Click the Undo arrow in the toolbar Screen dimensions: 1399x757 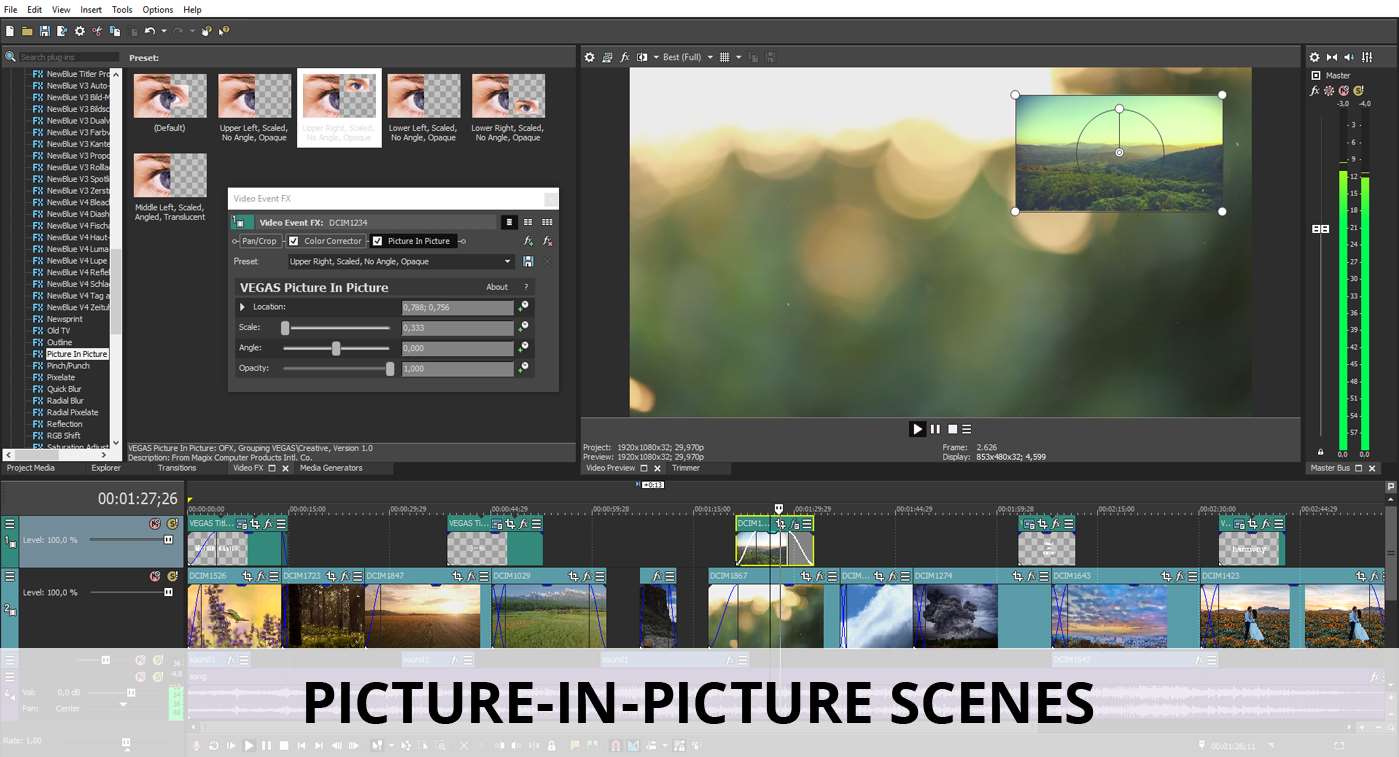[149, 31]
